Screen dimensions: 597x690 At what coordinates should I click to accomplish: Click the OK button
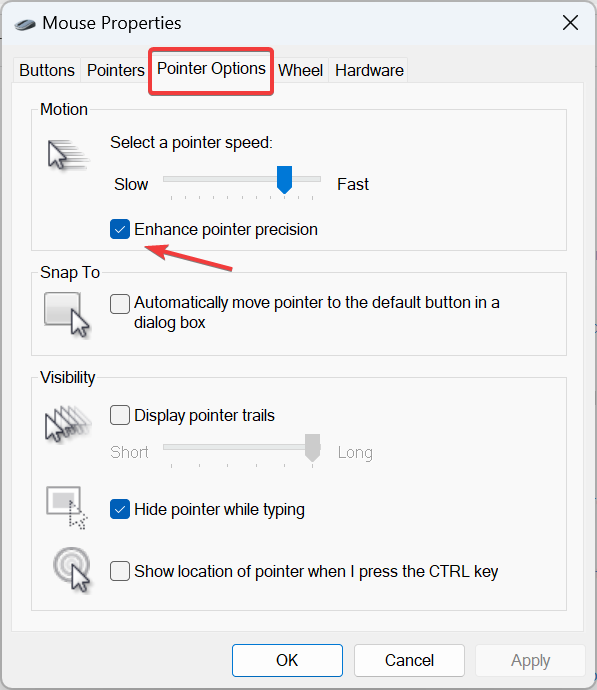tap(287, 660)
